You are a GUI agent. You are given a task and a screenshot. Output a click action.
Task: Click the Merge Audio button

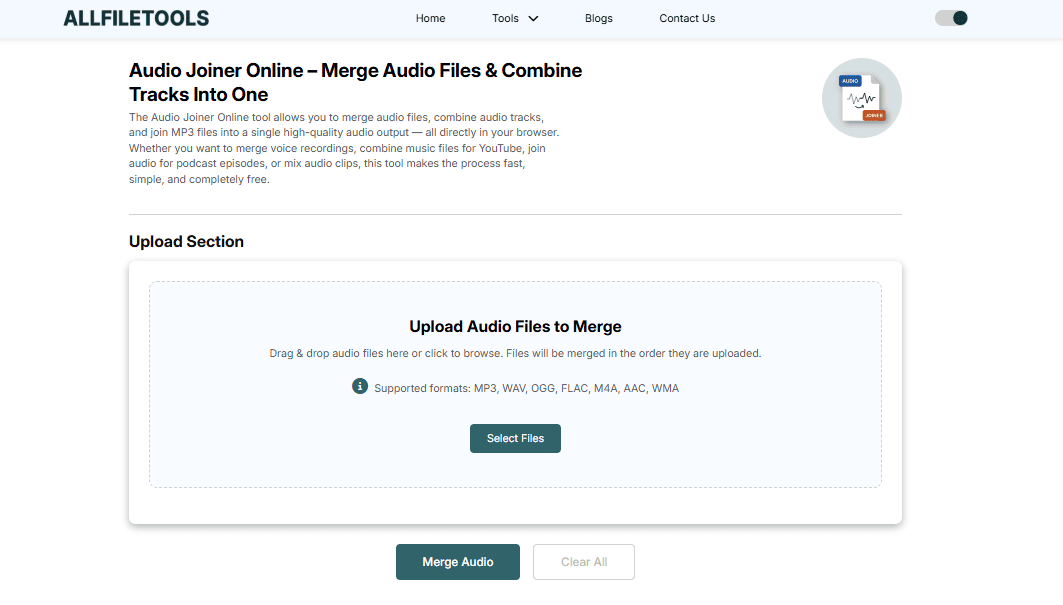coord(458,562)
